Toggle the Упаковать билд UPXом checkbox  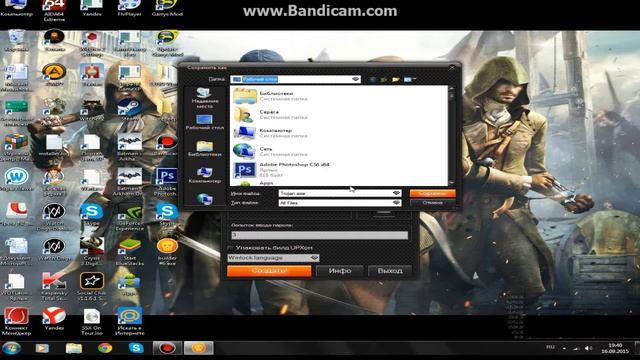(230, 248)
